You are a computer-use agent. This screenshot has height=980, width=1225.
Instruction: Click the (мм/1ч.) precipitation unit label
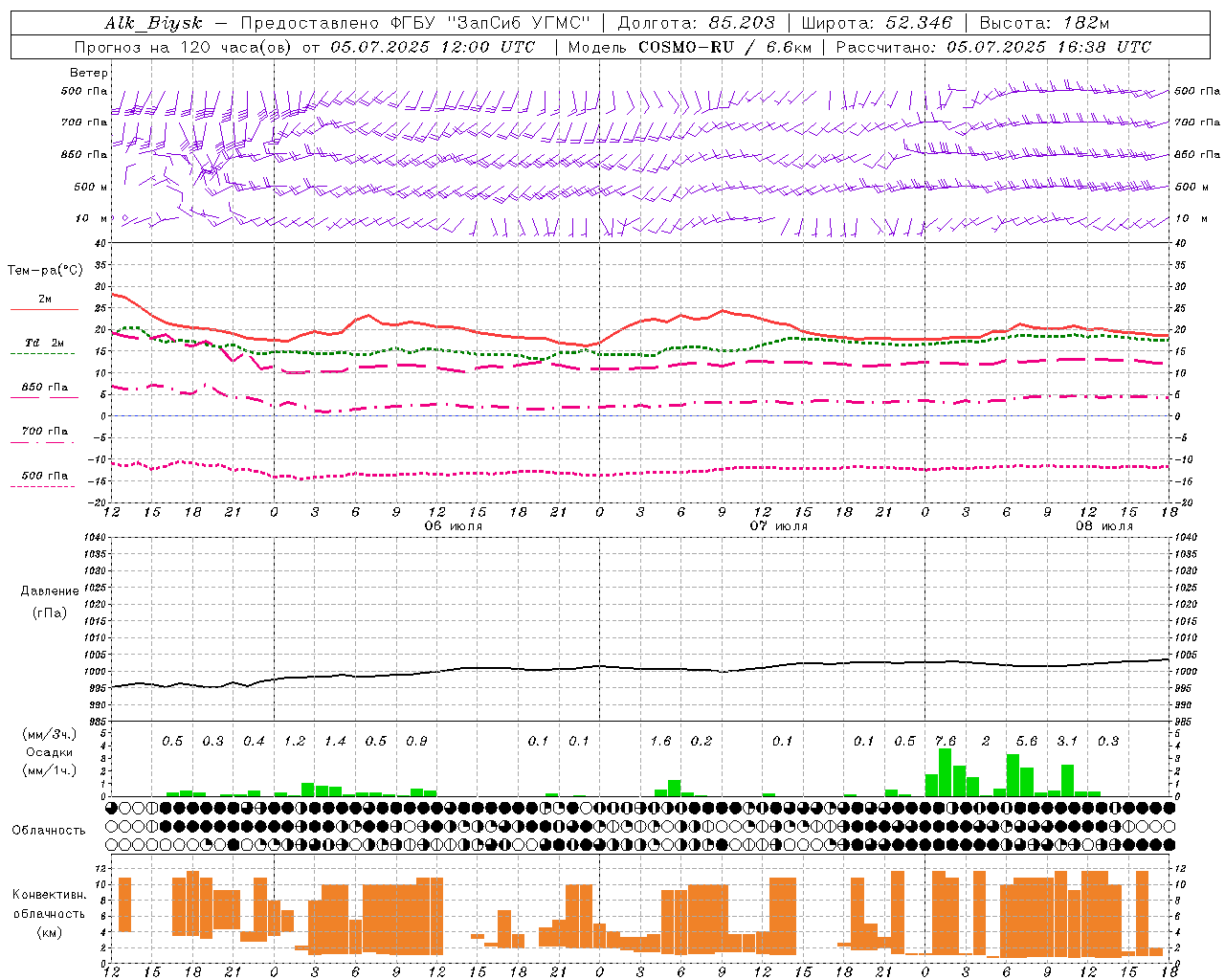[x=48, y=770]
